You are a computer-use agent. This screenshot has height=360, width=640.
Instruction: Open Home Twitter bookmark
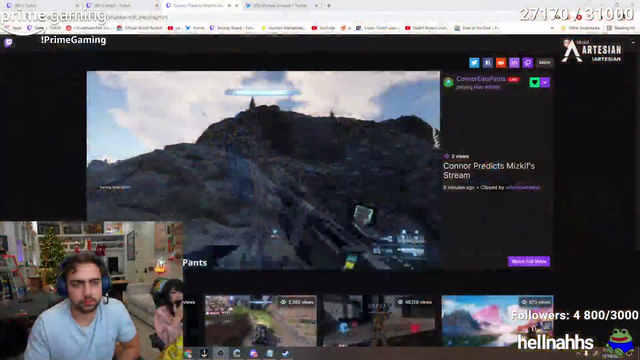pyautogui.click(x=195, y=28)
